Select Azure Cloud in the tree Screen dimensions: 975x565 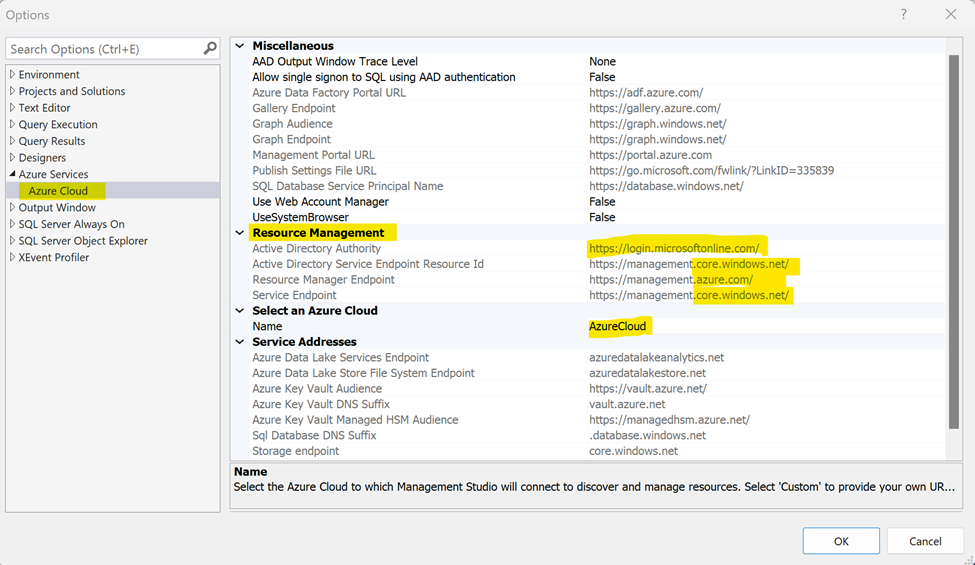coord(58,191)
